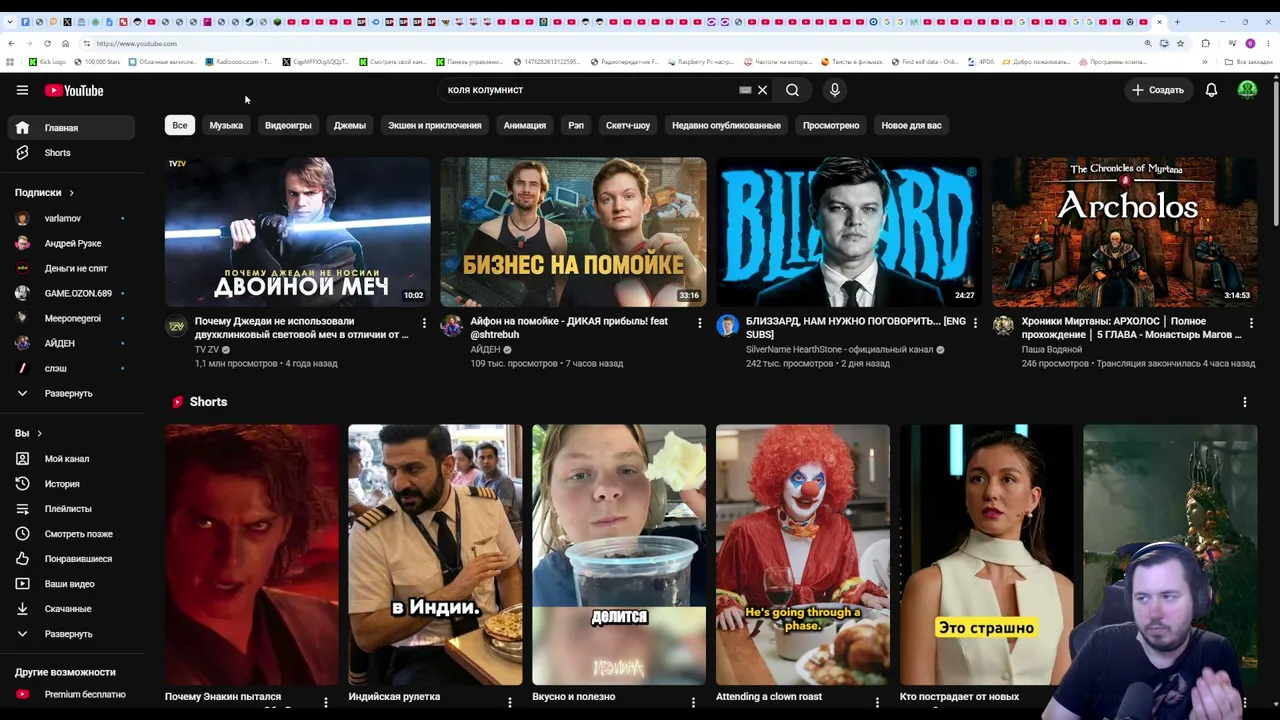1280x720 pixels.
Task: Open the on-screen keyboard in search box
Action: click(745, 90)
